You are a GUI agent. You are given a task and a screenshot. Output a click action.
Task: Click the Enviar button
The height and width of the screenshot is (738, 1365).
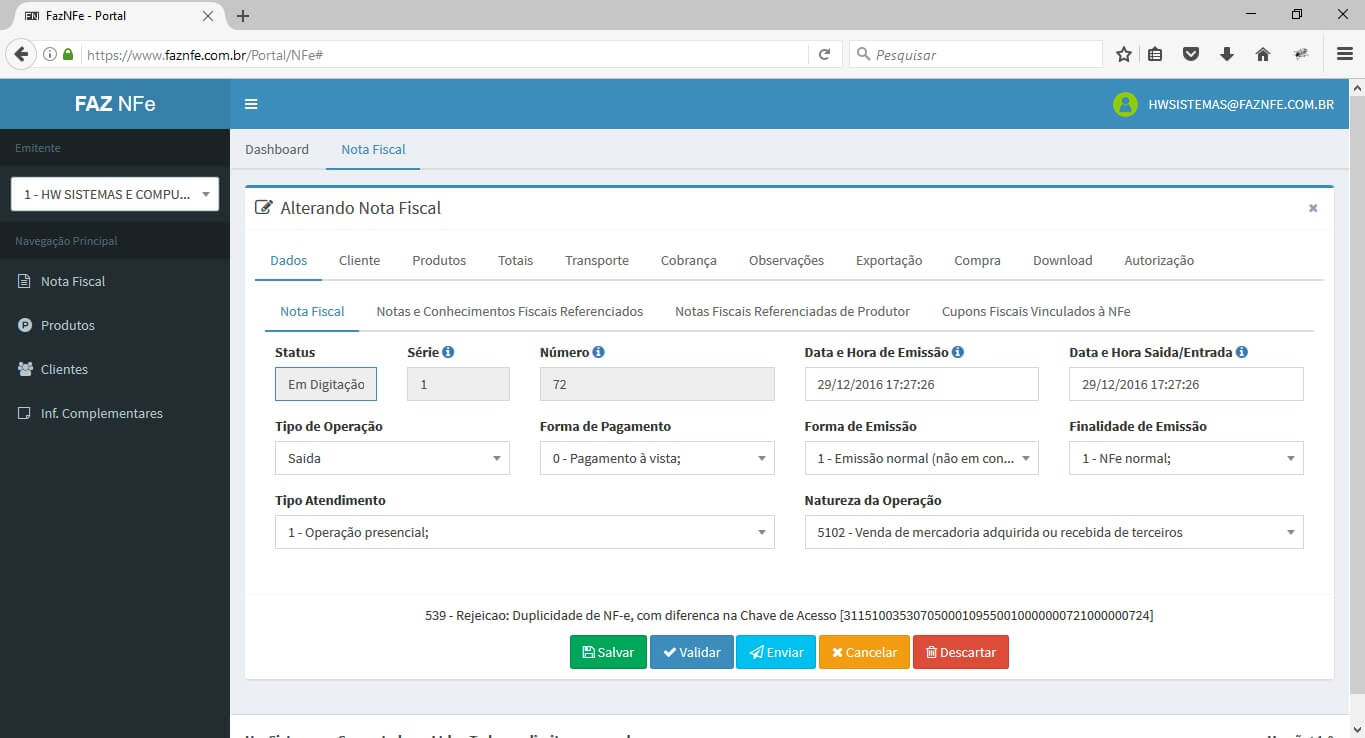click(776, 652)
